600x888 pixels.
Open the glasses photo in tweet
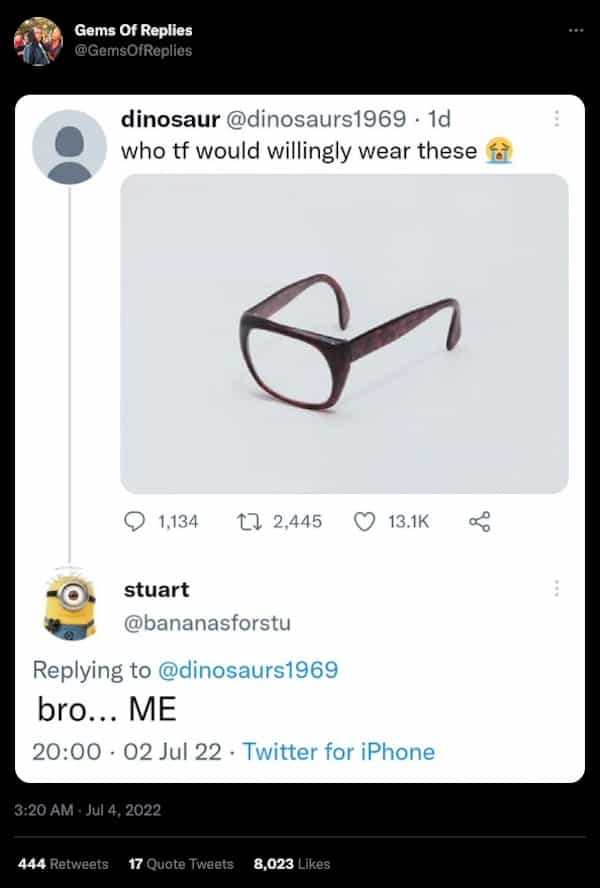(344, 333)
